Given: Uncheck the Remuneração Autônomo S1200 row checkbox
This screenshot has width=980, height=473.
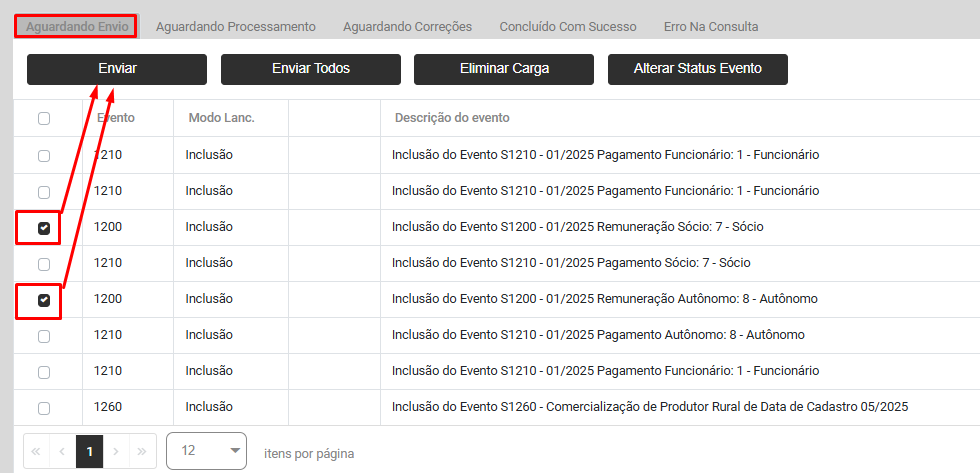Looking at the screenshot, I should pos(44,300).
